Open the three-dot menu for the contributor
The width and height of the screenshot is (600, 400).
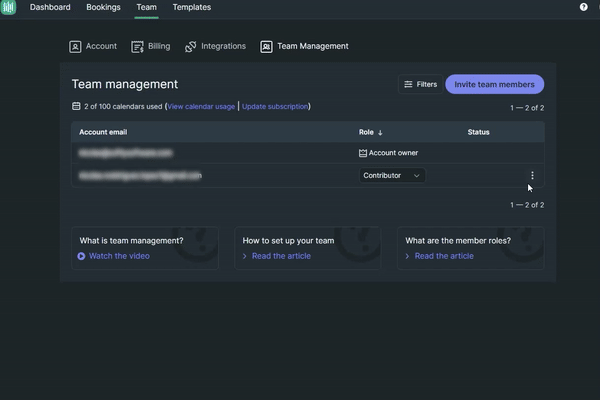coord(532,175)
